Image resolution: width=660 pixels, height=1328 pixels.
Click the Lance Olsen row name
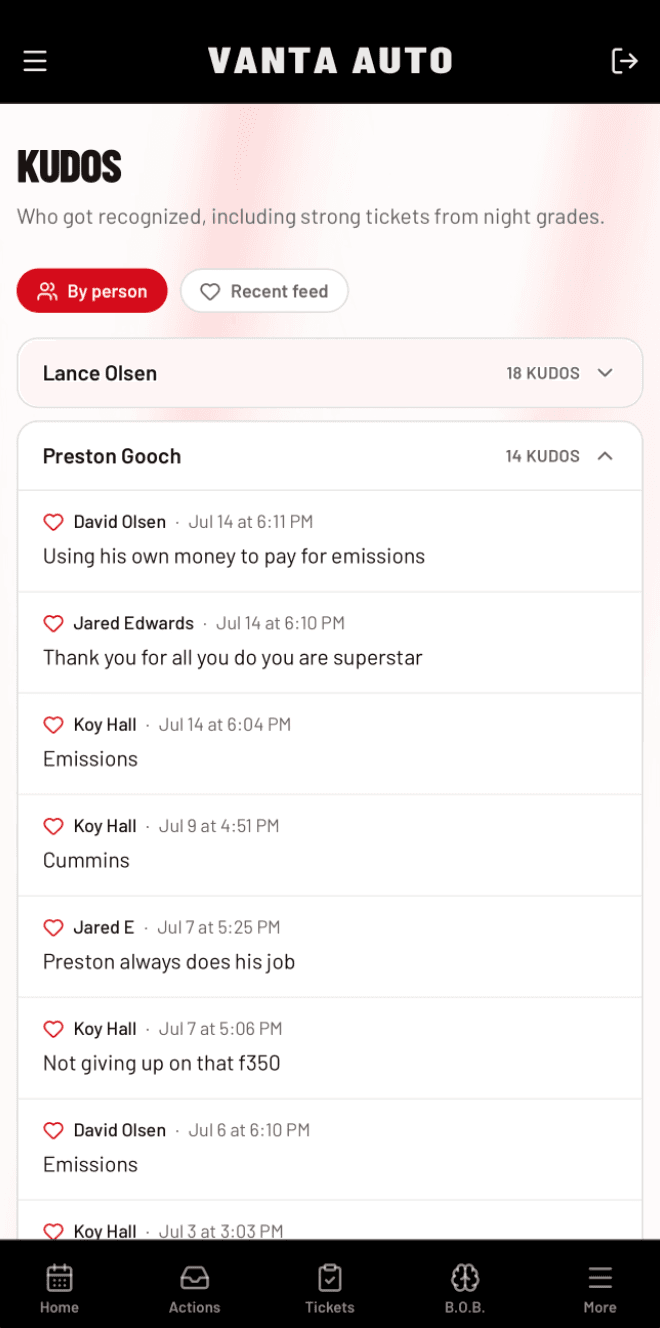click(x=100, y=373)
